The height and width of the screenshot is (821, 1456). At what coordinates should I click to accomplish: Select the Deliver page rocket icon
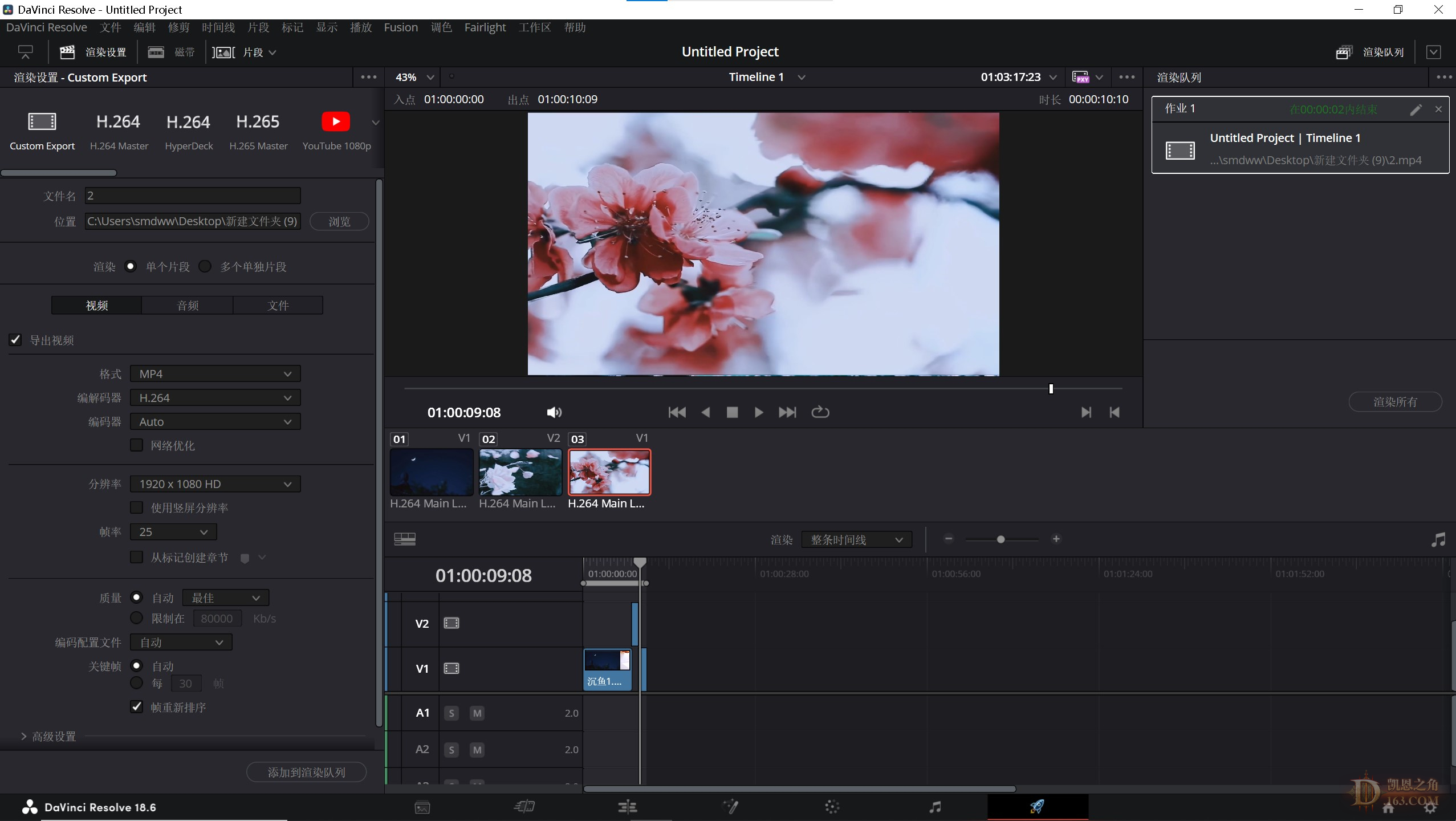[1037, 806]
